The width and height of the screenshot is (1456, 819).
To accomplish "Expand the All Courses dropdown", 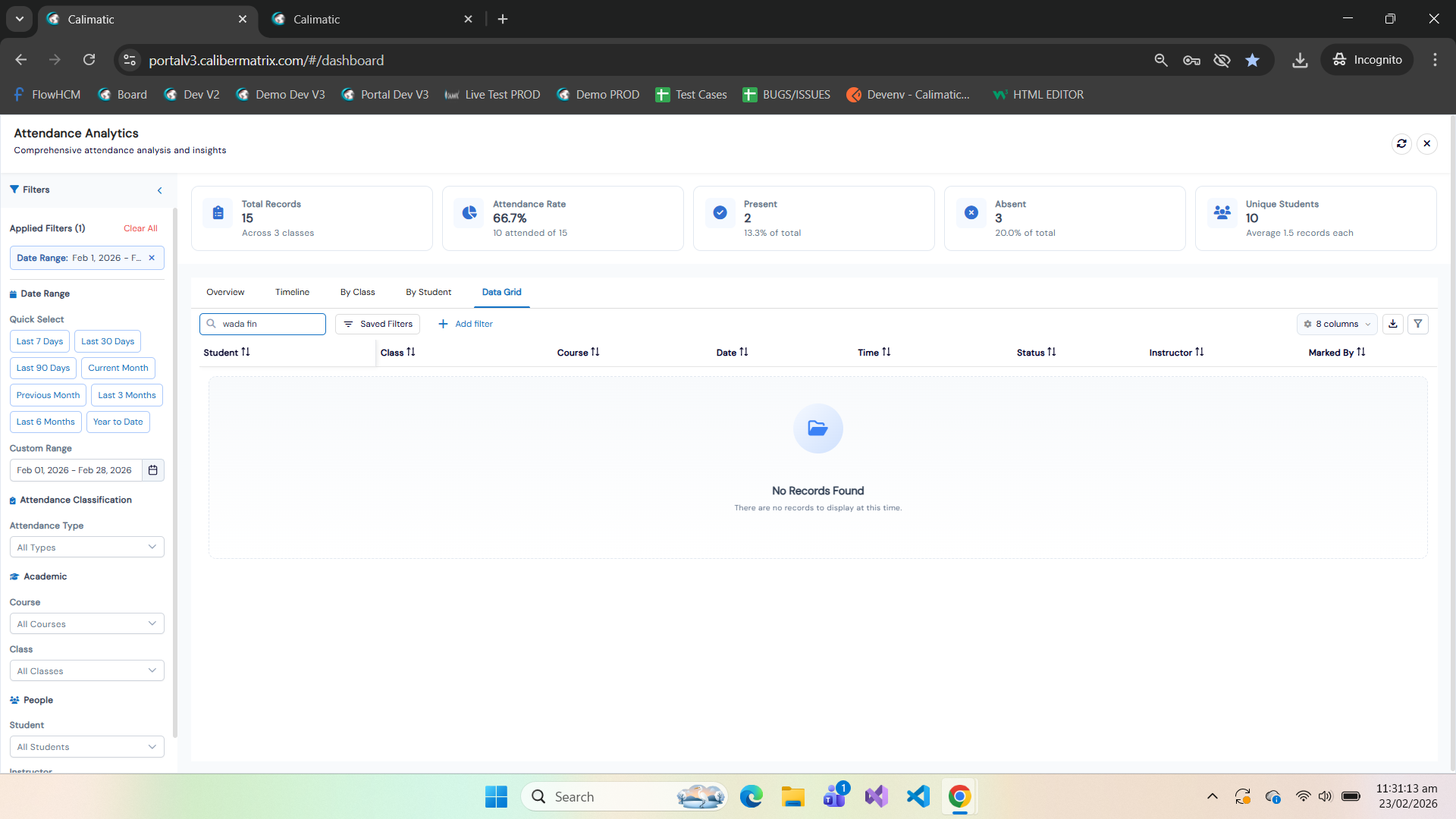I will click(x=86, y=624).
